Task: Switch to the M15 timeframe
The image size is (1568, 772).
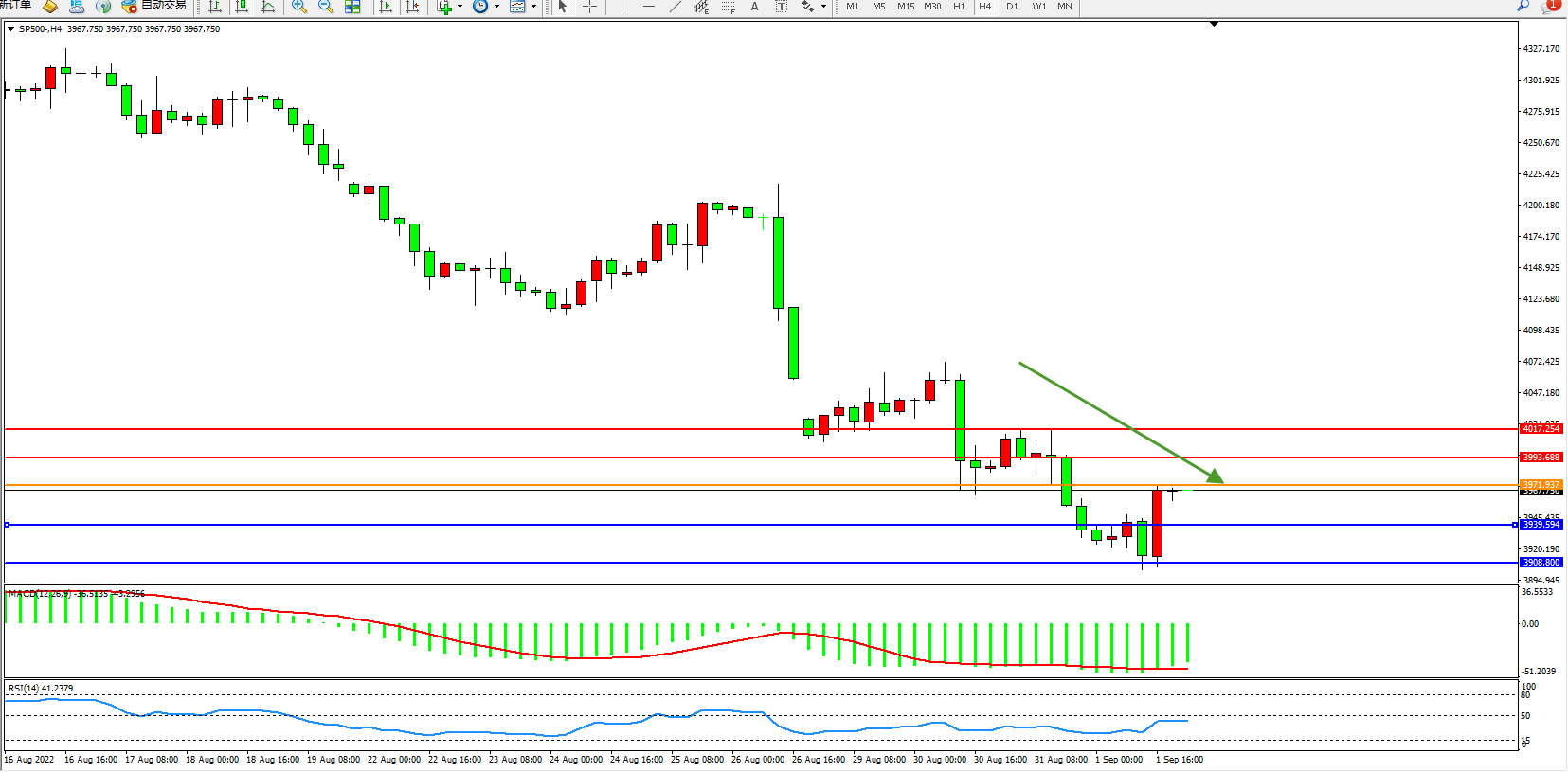Action: click(906, 7)
